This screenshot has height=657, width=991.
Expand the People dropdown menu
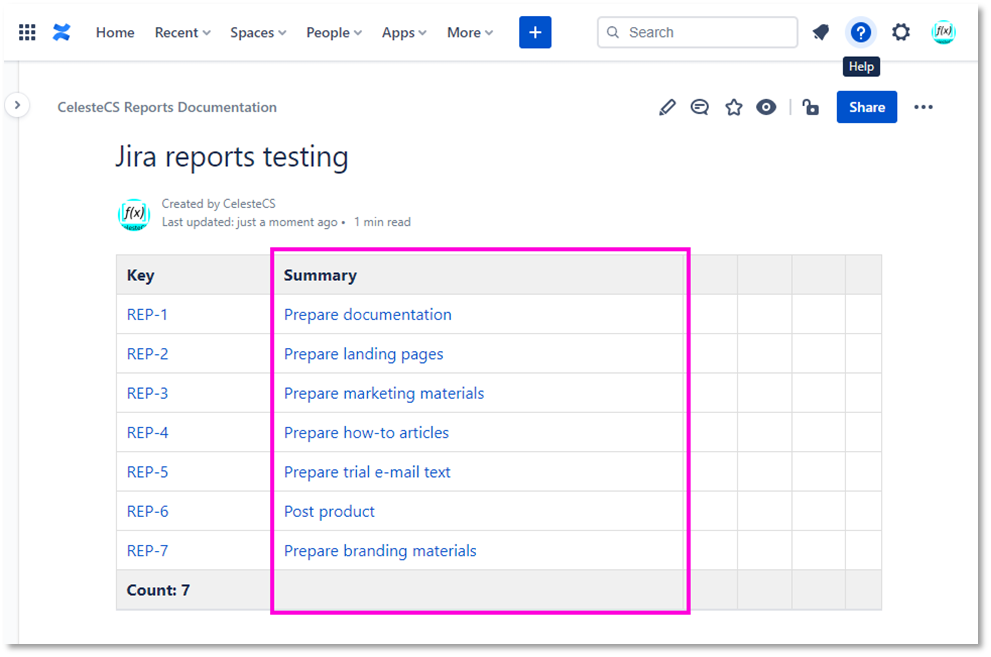click(334, 32)
